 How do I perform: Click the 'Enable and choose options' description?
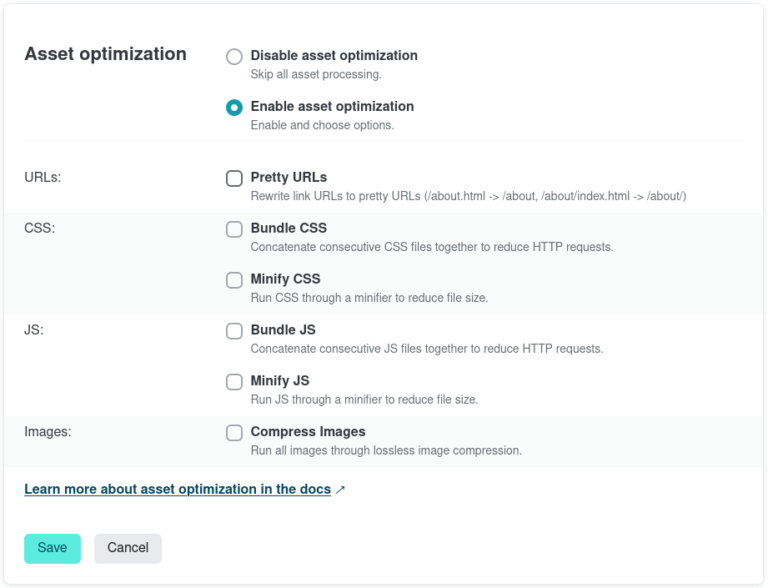tap(322, 126)
